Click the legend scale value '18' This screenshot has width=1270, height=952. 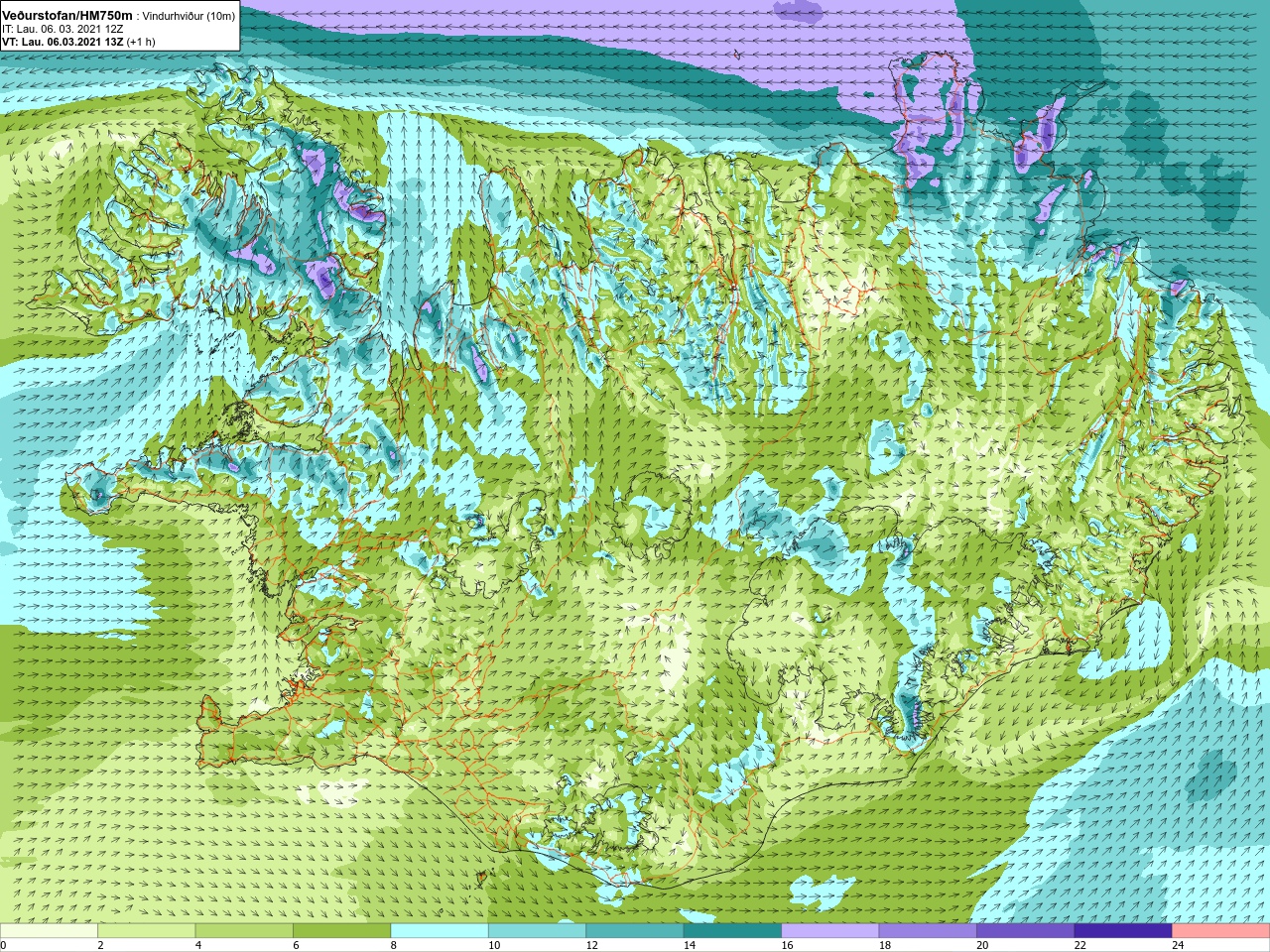point(885,945)
